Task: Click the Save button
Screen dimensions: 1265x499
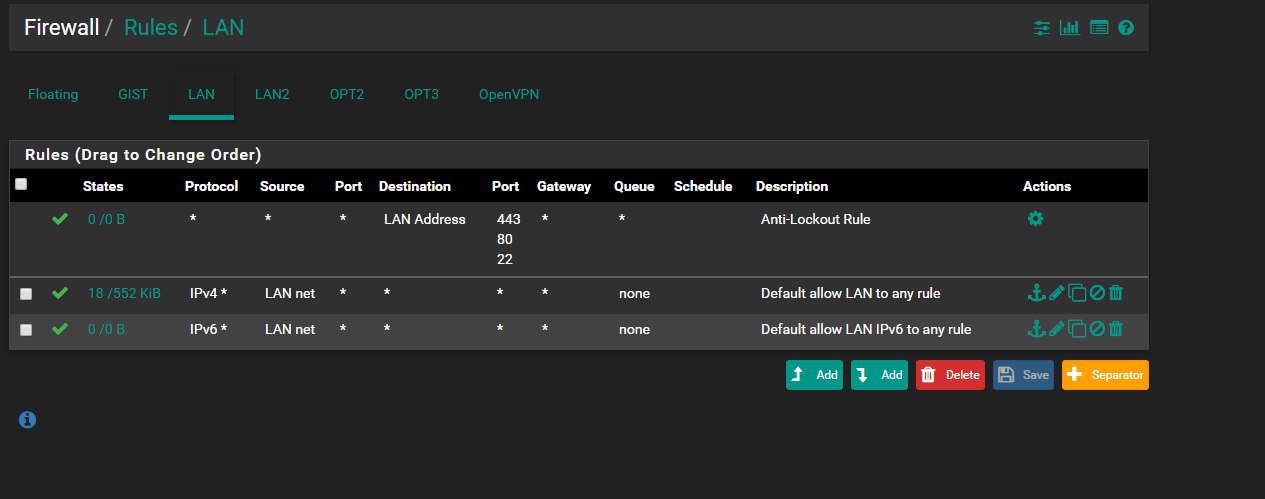Action: click(x=1023, y=375)
